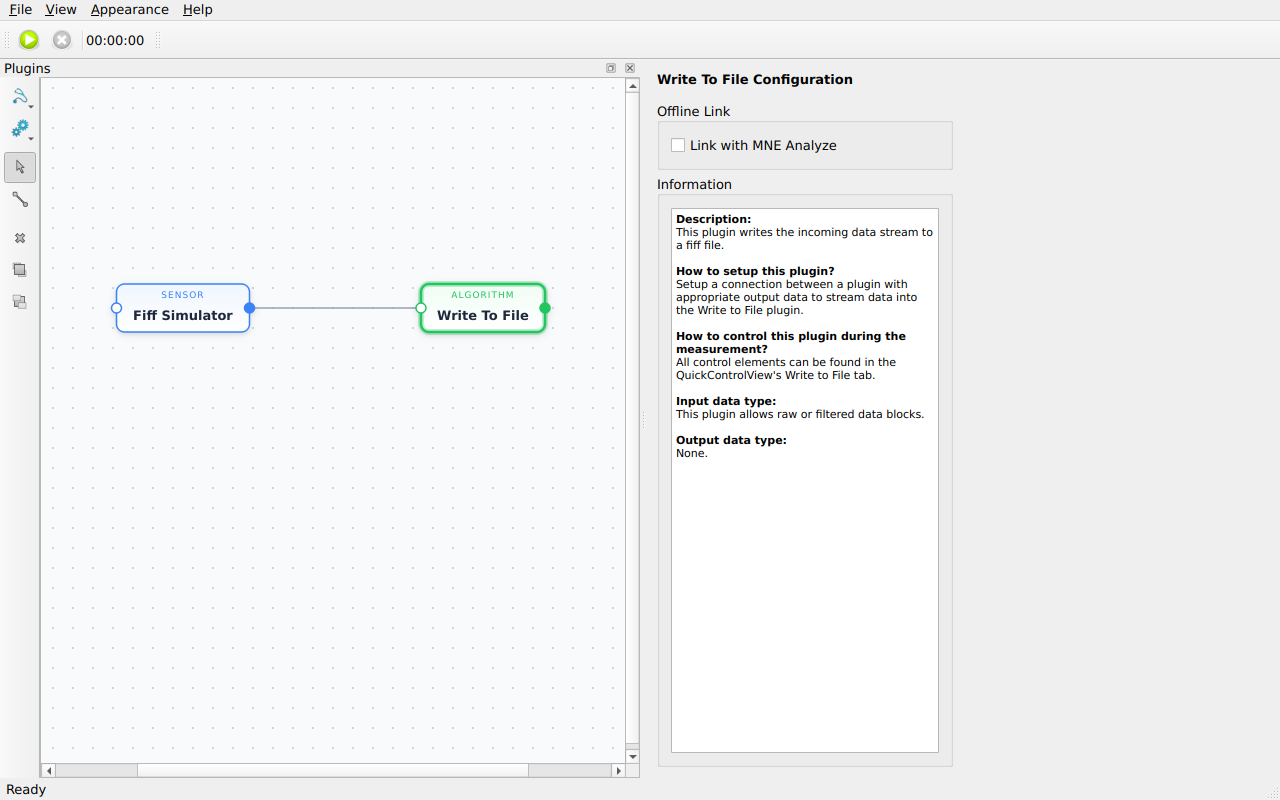Select the pointer tool
The width and height of the screenshot is (1280, 800).
[x=20, y=167]
